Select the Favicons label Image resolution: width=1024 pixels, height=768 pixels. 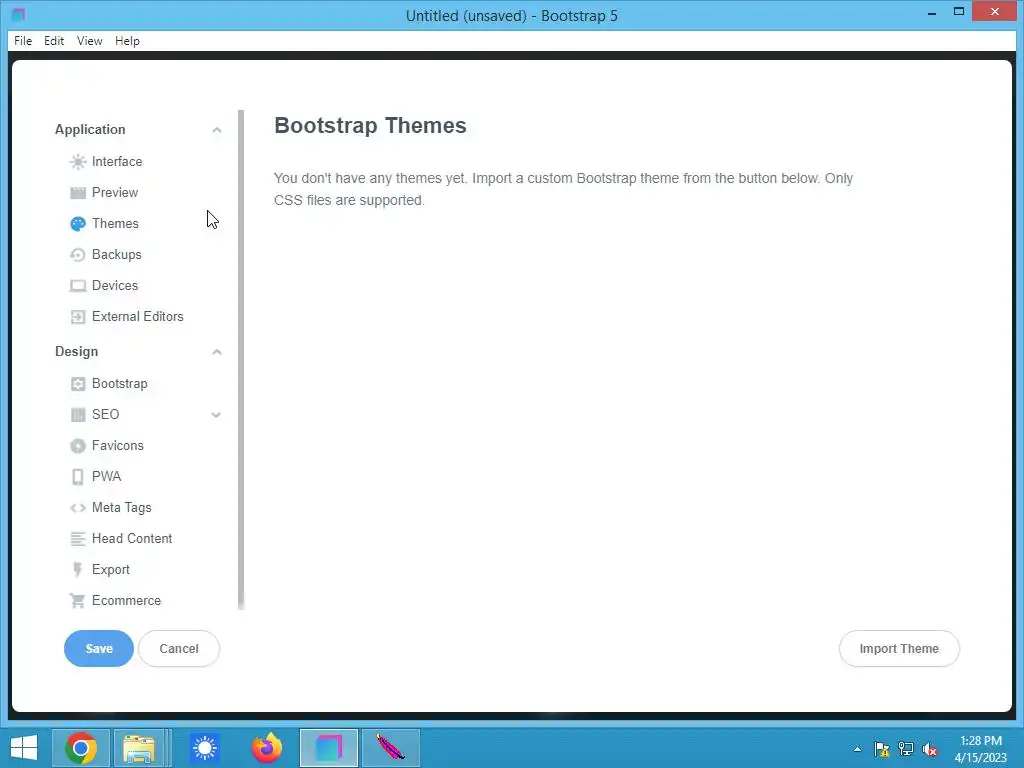pyautogui.click(x=118, y=445)
